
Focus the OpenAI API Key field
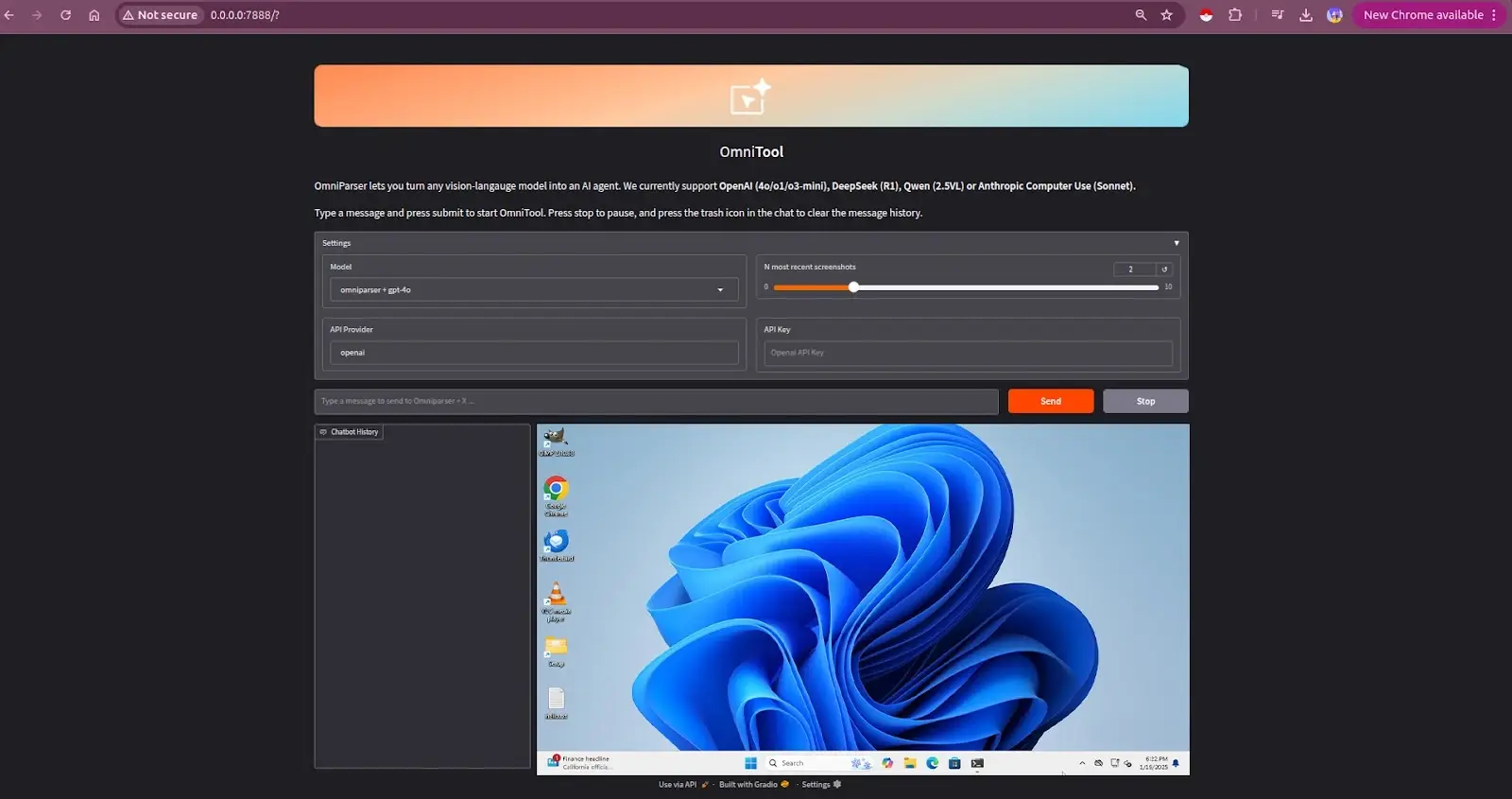[968, 353]
